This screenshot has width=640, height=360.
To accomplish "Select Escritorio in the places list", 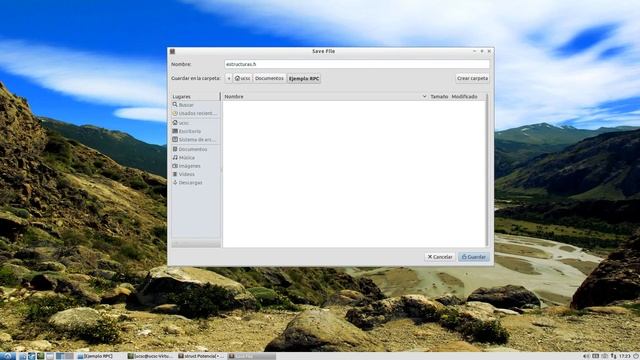I will [196, 131].
